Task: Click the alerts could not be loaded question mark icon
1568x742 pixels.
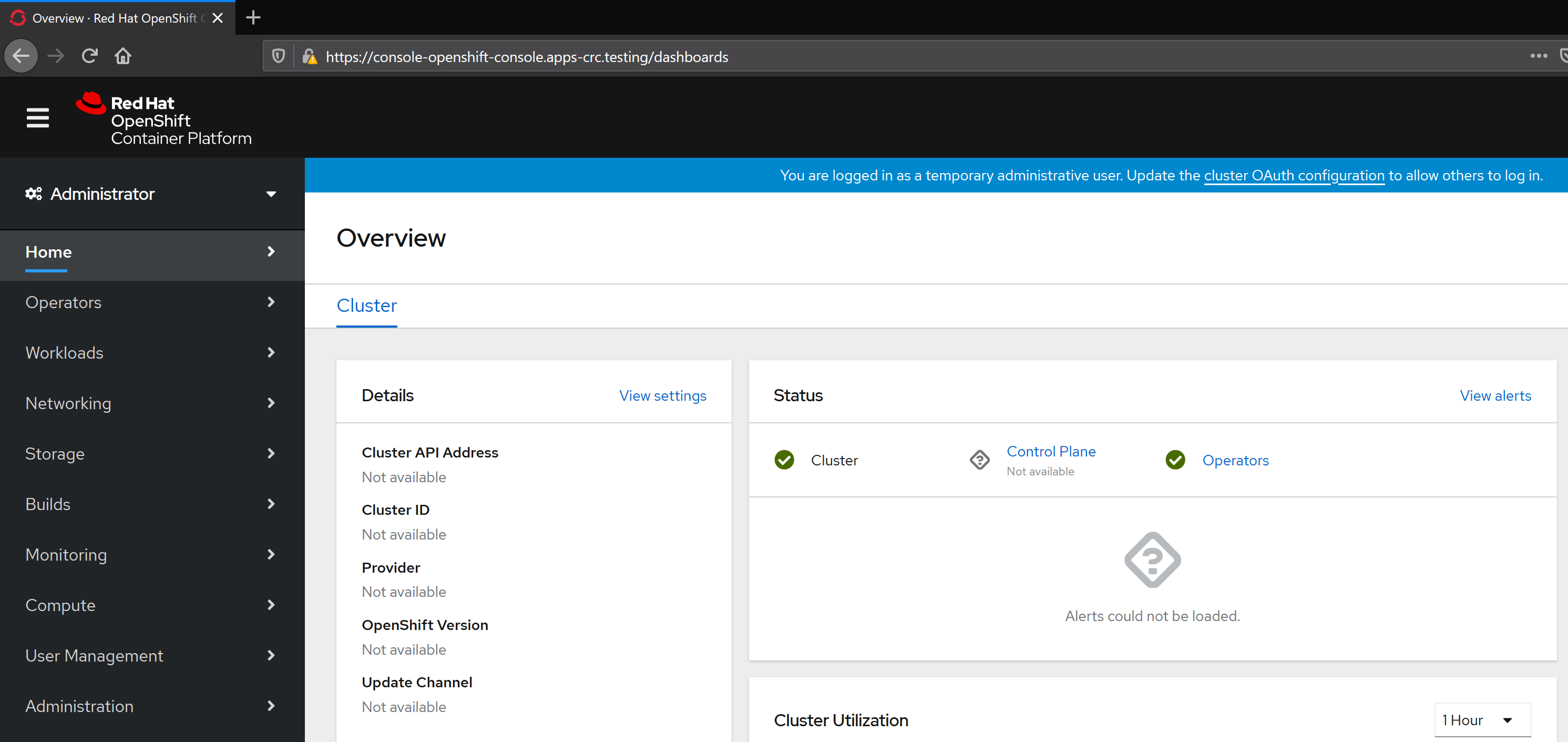Action: point(1152,560)
